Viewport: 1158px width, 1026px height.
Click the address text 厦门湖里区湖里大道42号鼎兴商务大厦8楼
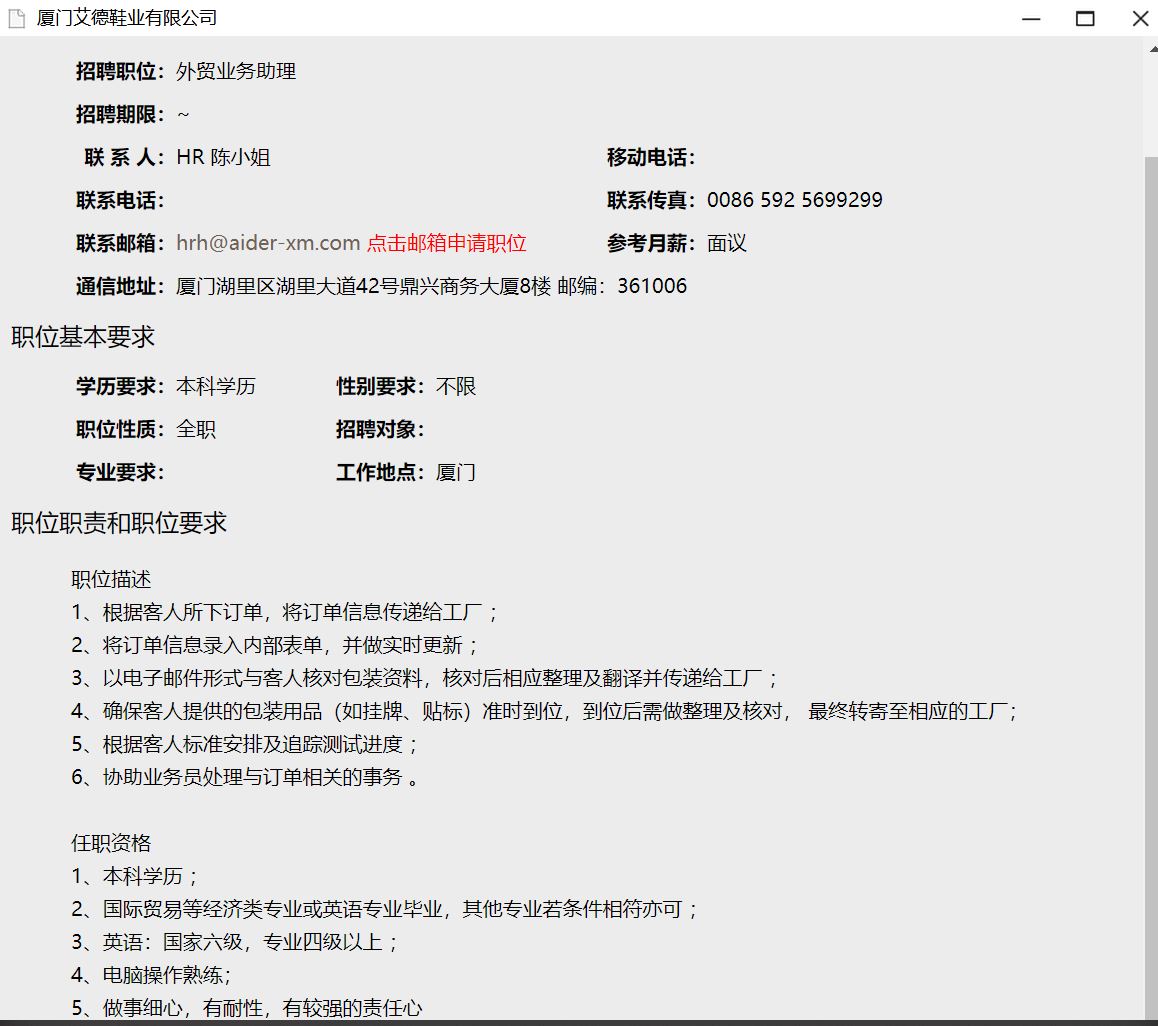click(363, 286)
